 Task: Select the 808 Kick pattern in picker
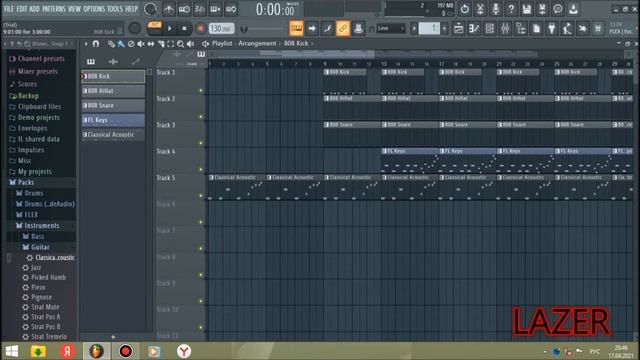point(113,76)
